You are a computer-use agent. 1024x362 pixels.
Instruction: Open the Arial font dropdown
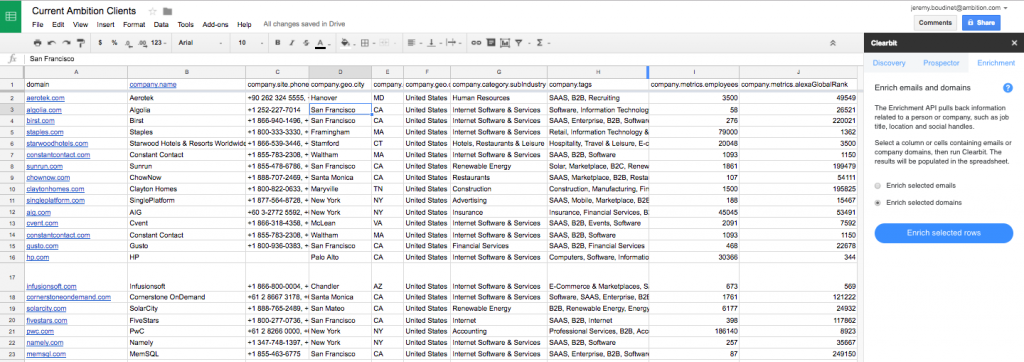tap(201, 43)
